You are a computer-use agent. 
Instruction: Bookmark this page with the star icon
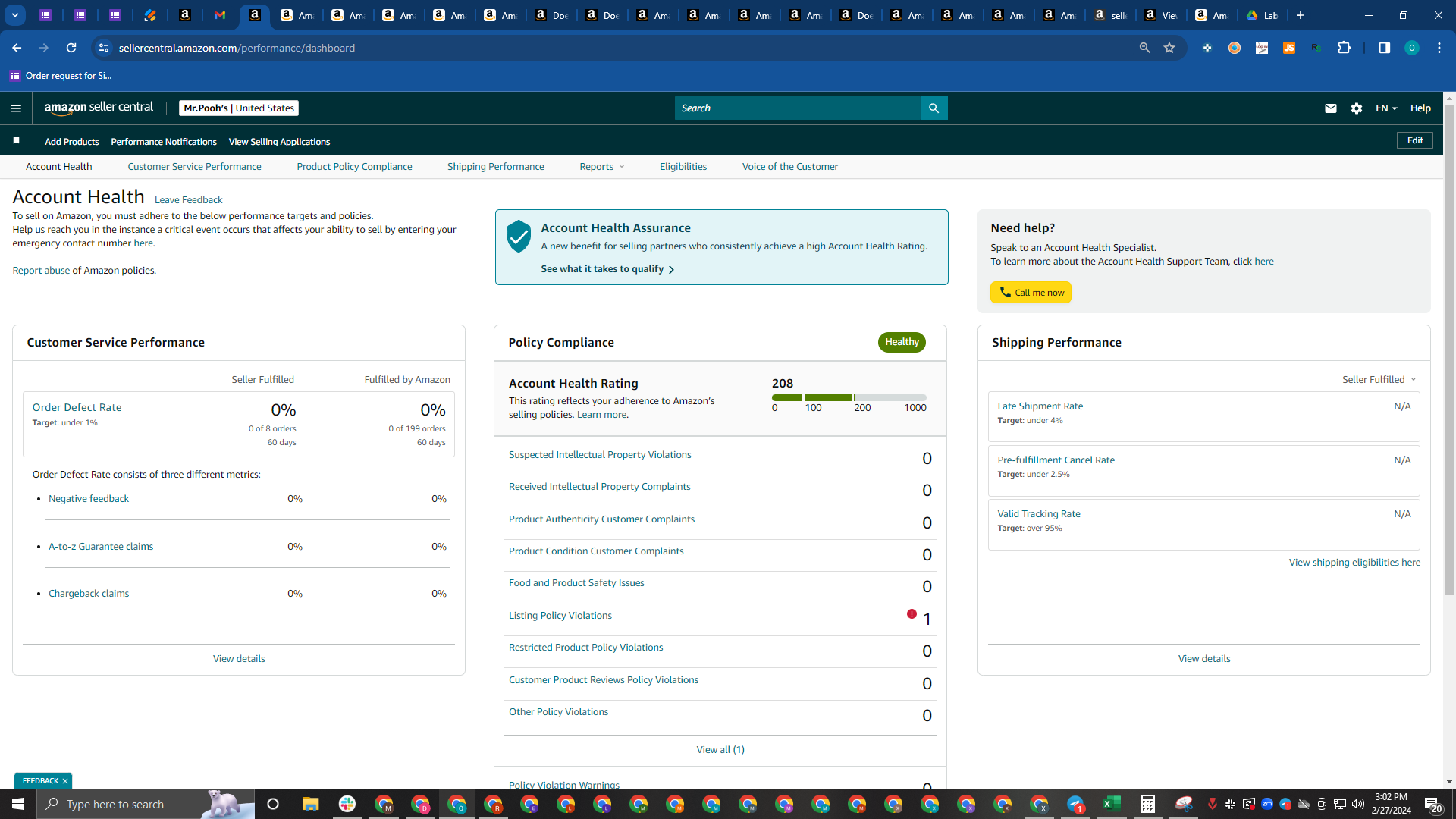coord(1169,48)
